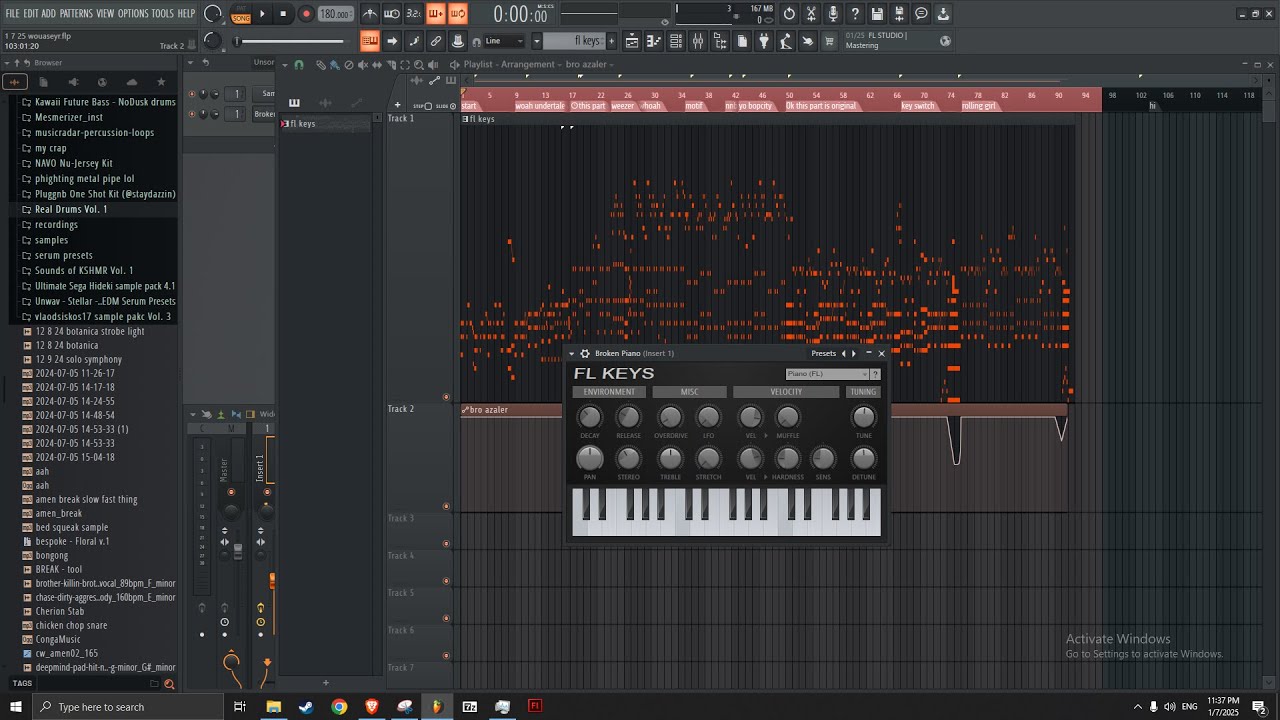Screen dimensions: 1280x720
Task: Open the VIEW menu
Action: pyautogui.click(x=105, y=13)
